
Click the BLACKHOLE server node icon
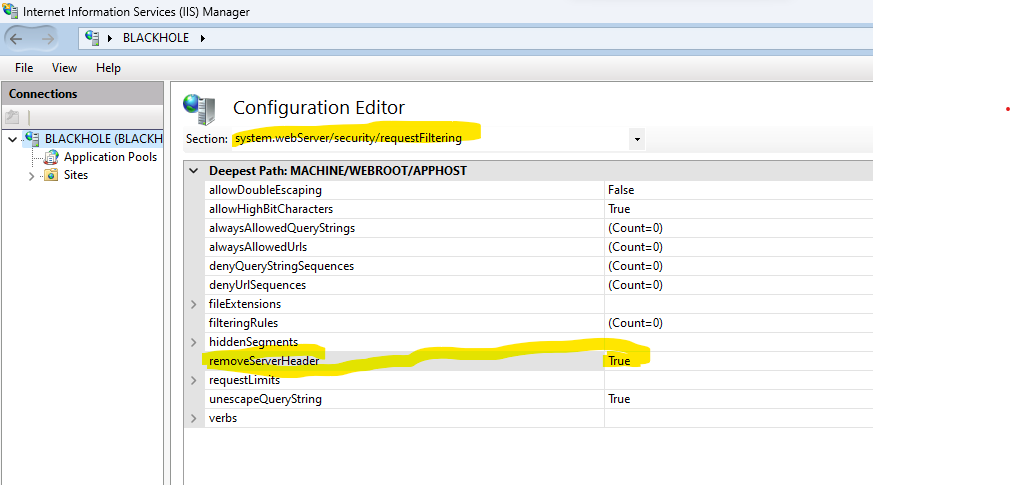[32, 138]
